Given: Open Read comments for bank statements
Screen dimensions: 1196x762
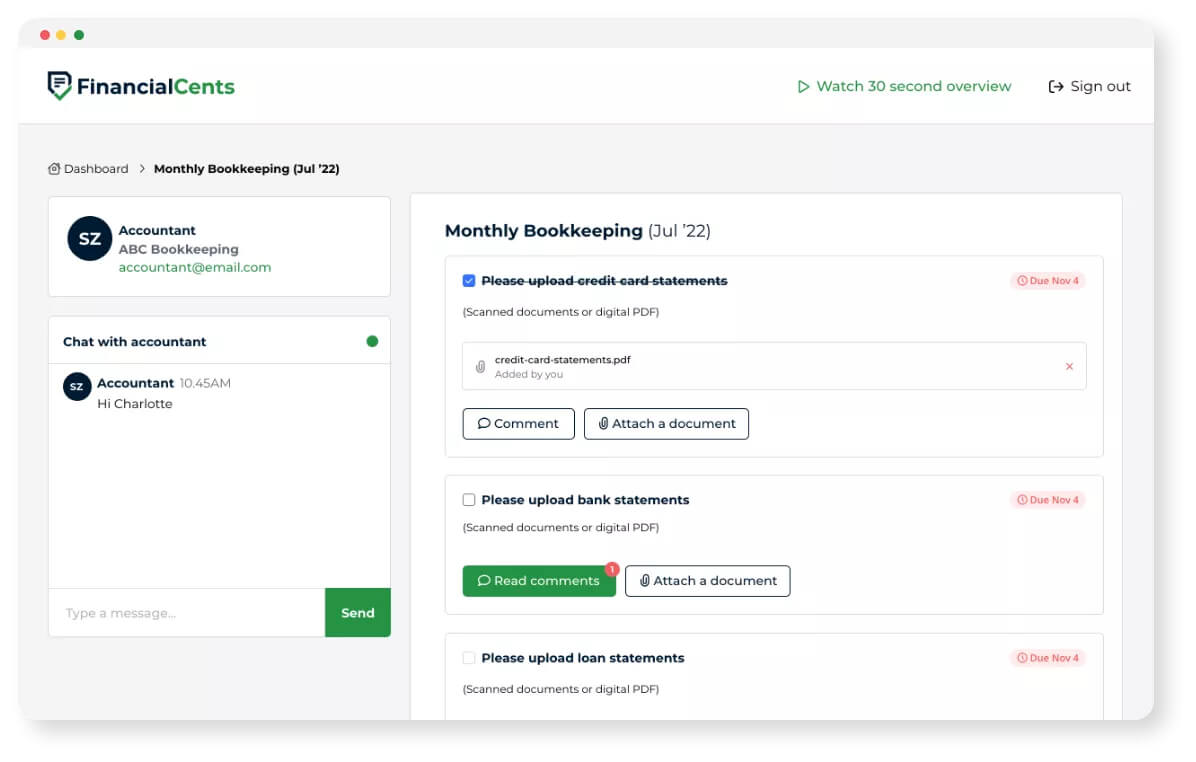Looking at the screenshot, I should [539, 580].
